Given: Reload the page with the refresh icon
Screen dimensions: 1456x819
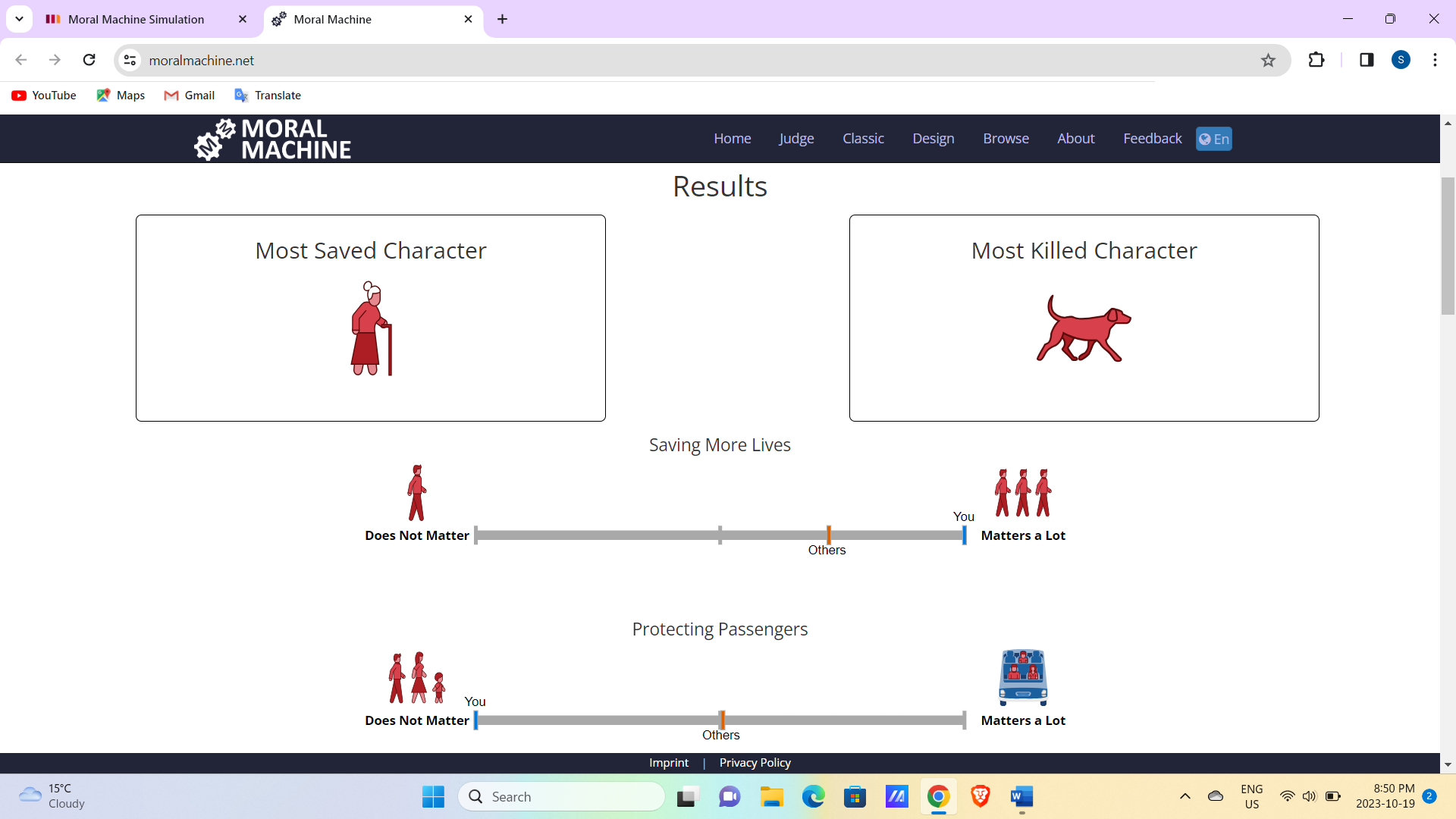Looking at the screenshot, I should pyautogui.click(x=89, y=60).
